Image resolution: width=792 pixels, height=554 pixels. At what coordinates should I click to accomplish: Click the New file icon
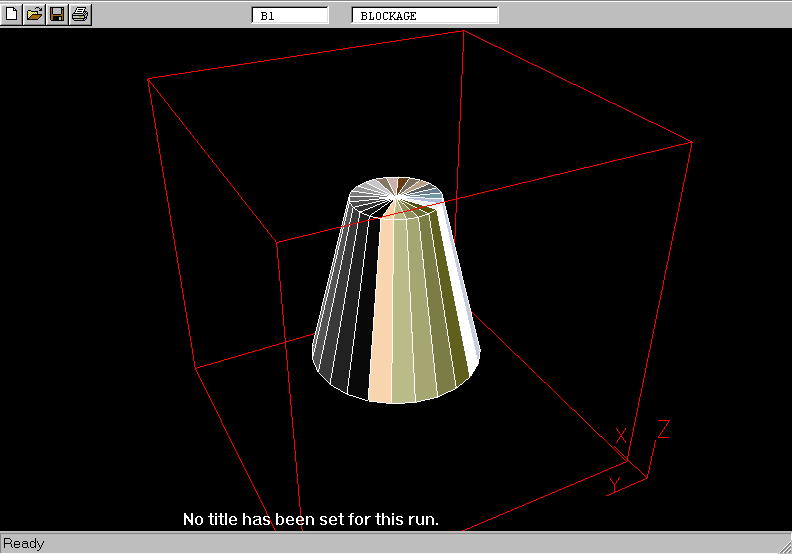click(12, 14)
